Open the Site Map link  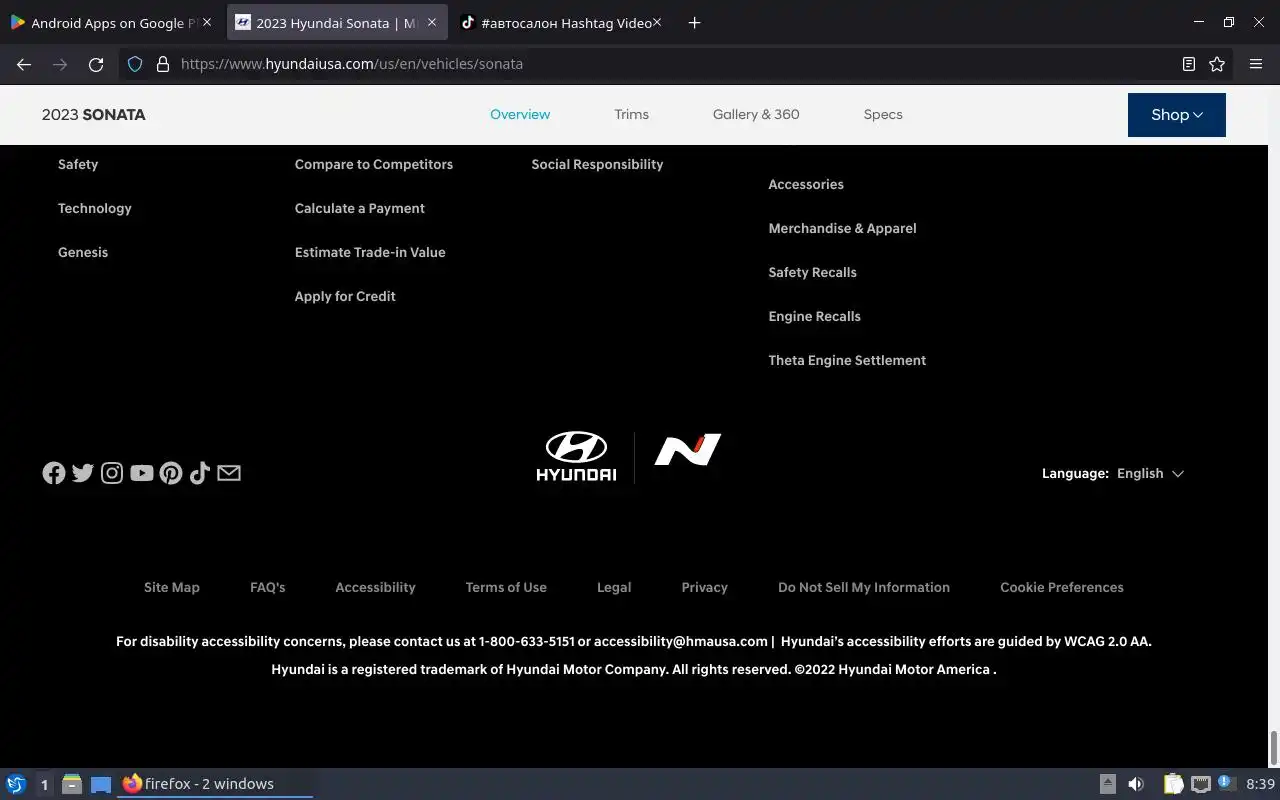tap(172, 588)
